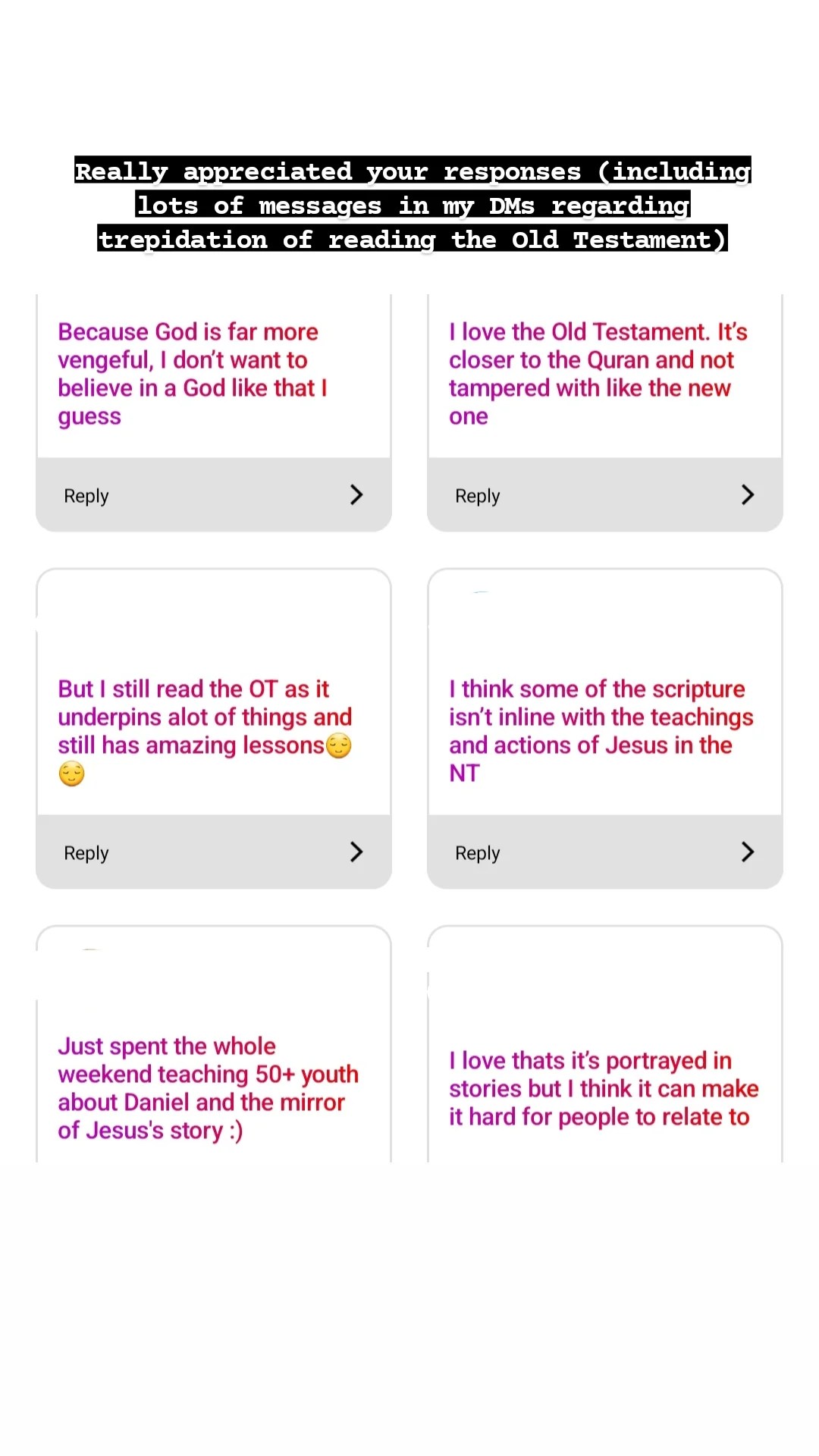
Task: Reply to the 'scripture isn't inline' response
Action: (478, 853)
